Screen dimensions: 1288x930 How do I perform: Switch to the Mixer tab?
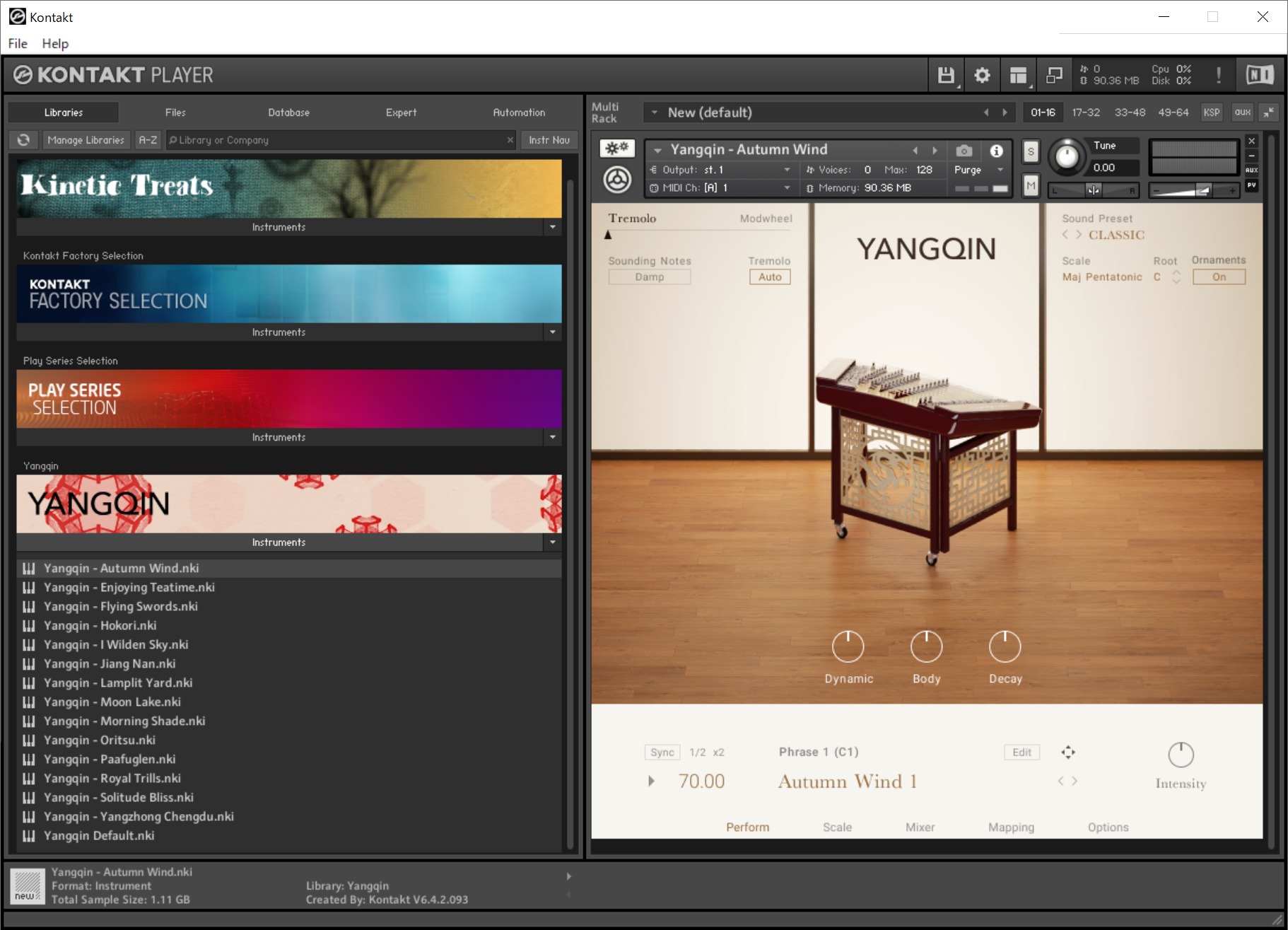pos(920,827)
